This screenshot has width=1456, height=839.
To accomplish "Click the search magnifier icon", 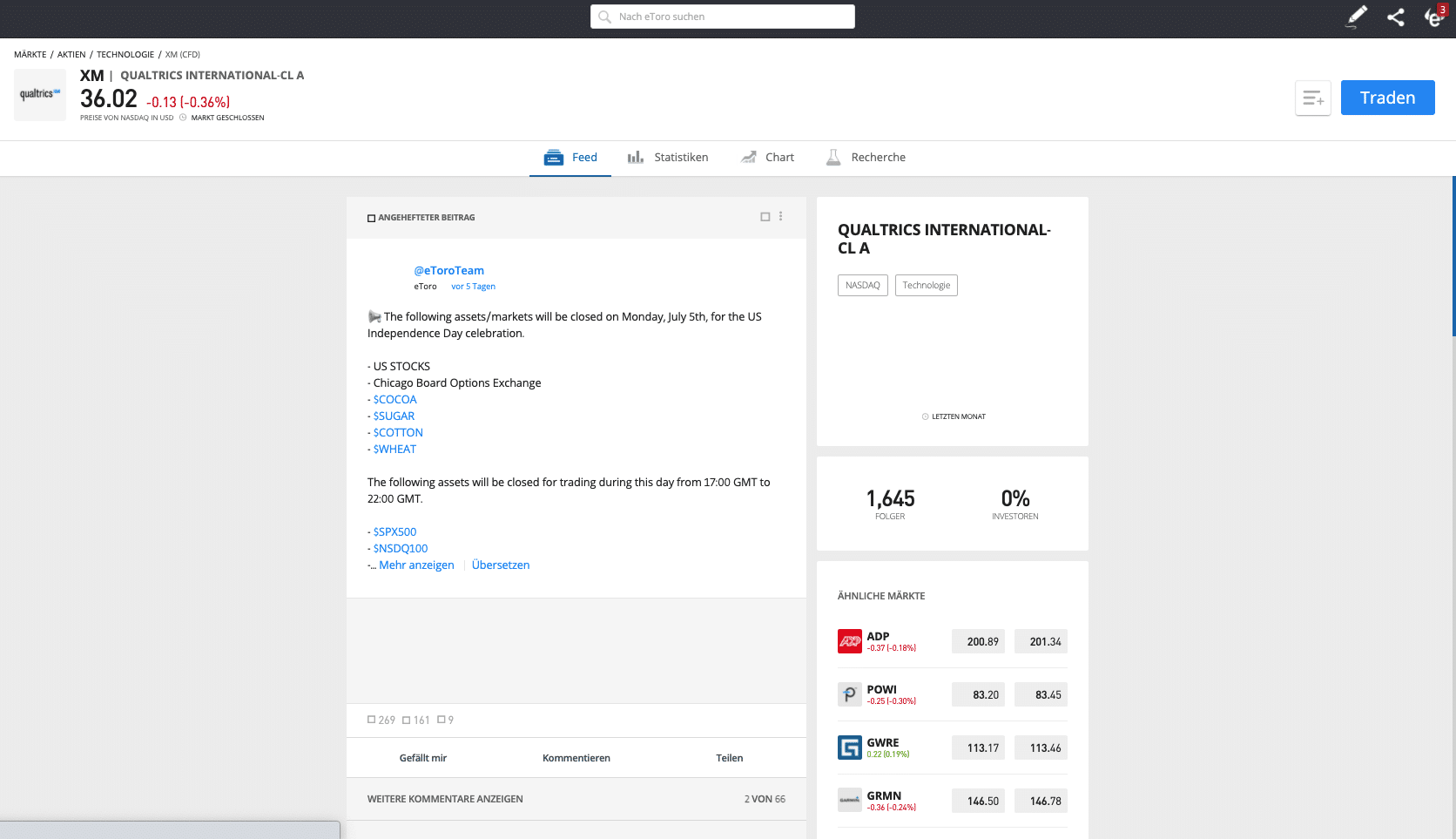I will (604, 17).
